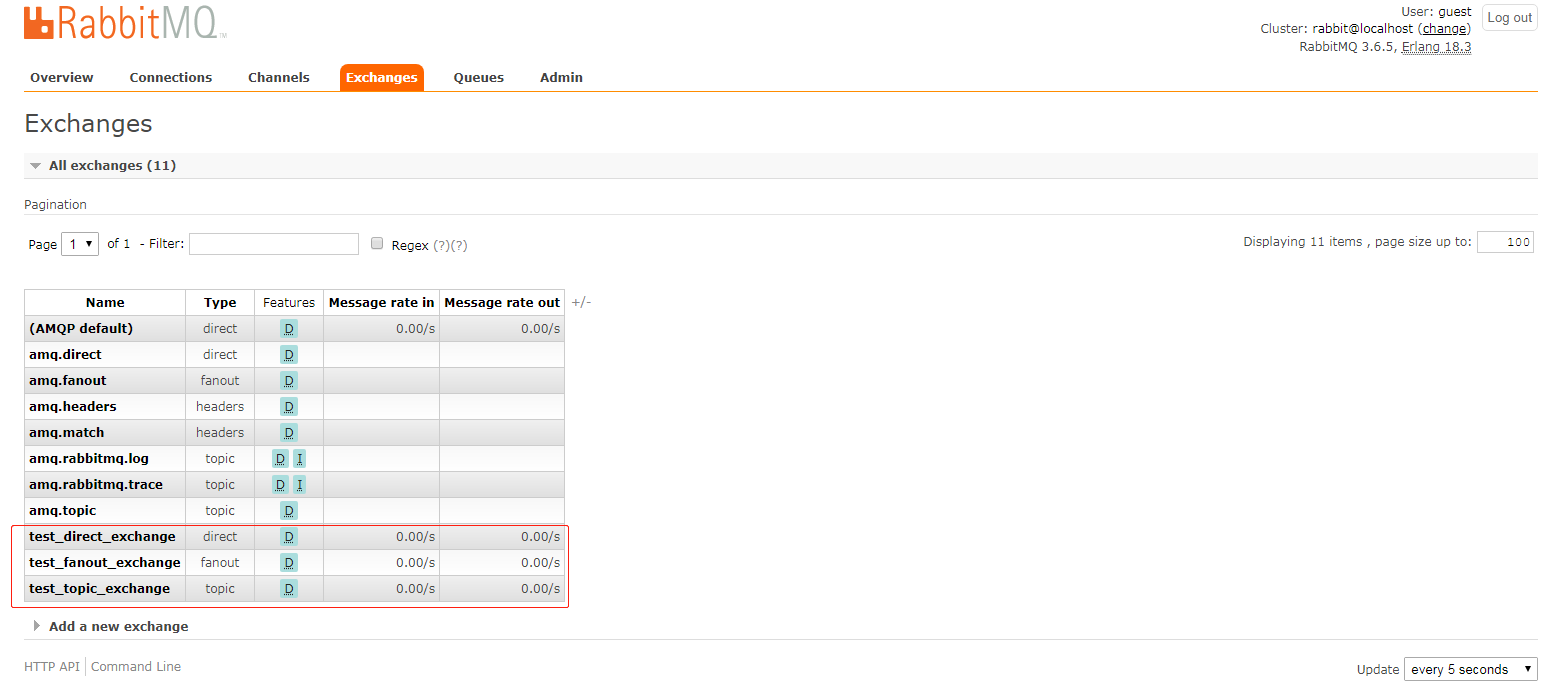Click the 'headers' type cell for amq.match

(220, 433)
